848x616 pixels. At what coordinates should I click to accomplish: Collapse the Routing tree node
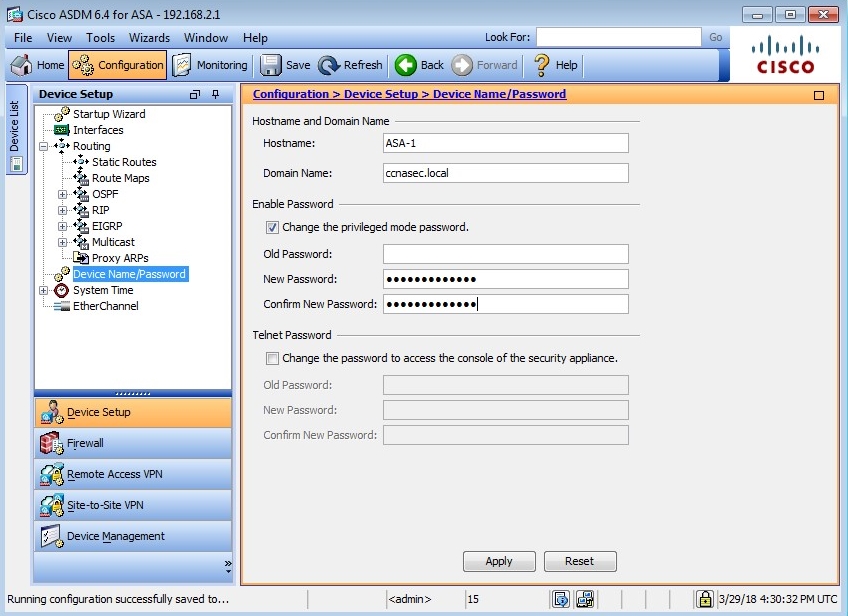pyautogui.click(x=44, y=146)
